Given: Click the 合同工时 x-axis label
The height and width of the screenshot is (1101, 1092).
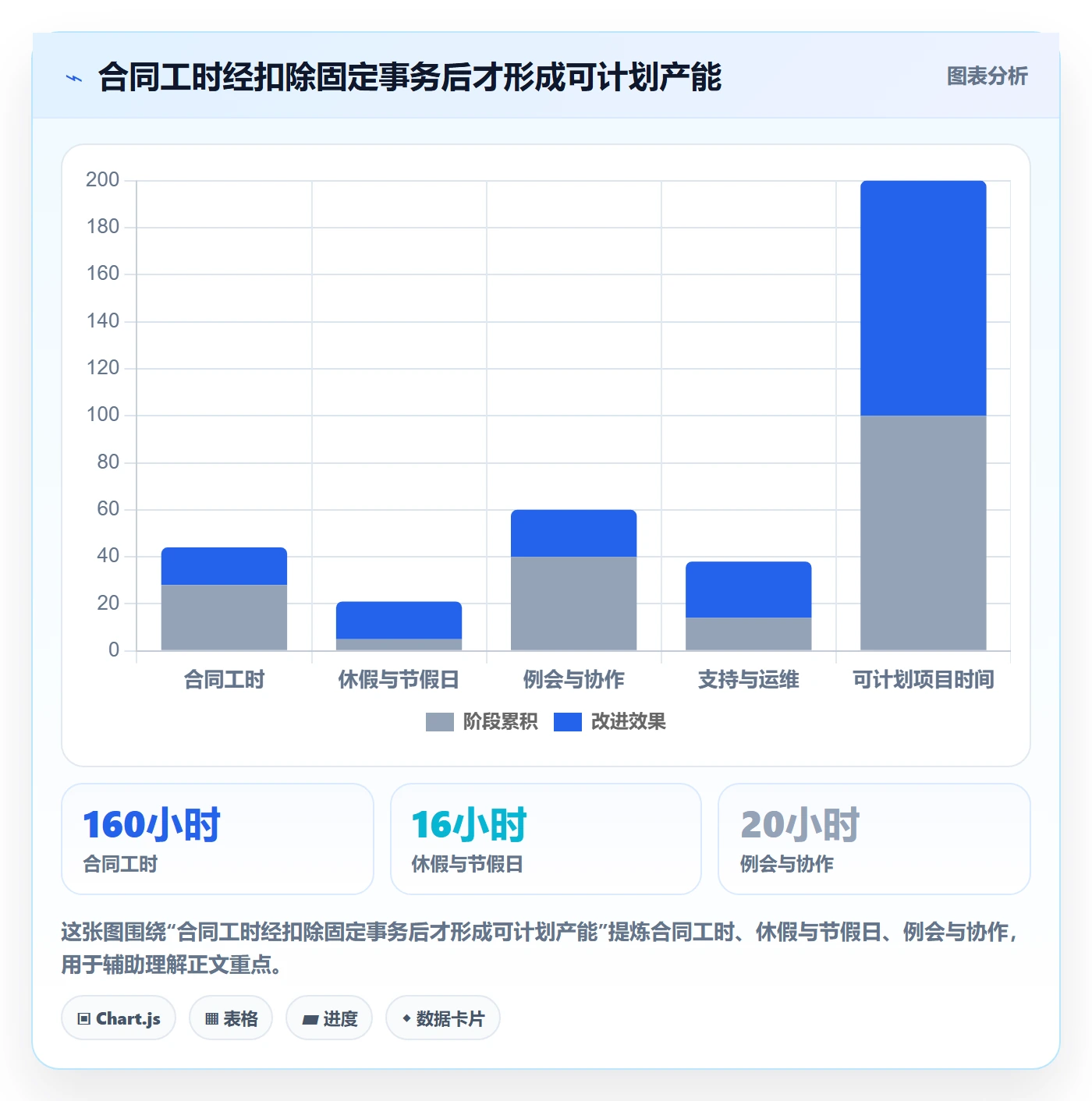Looking at the screenshot, I should [224, 680].
